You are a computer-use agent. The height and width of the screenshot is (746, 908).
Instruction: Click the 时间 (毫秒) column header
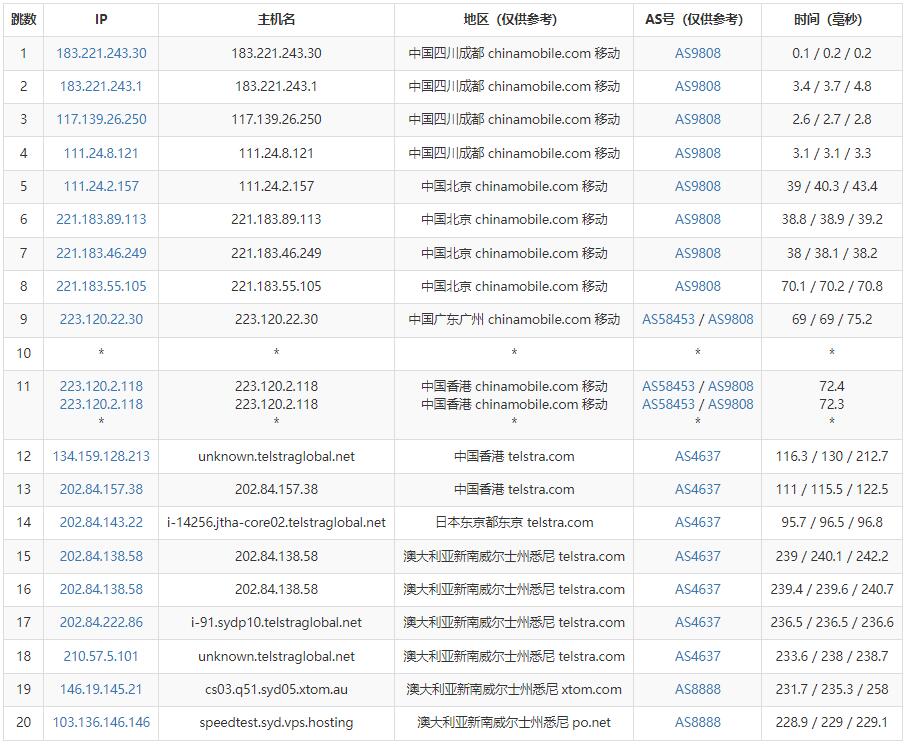click(x=832, y=20)
